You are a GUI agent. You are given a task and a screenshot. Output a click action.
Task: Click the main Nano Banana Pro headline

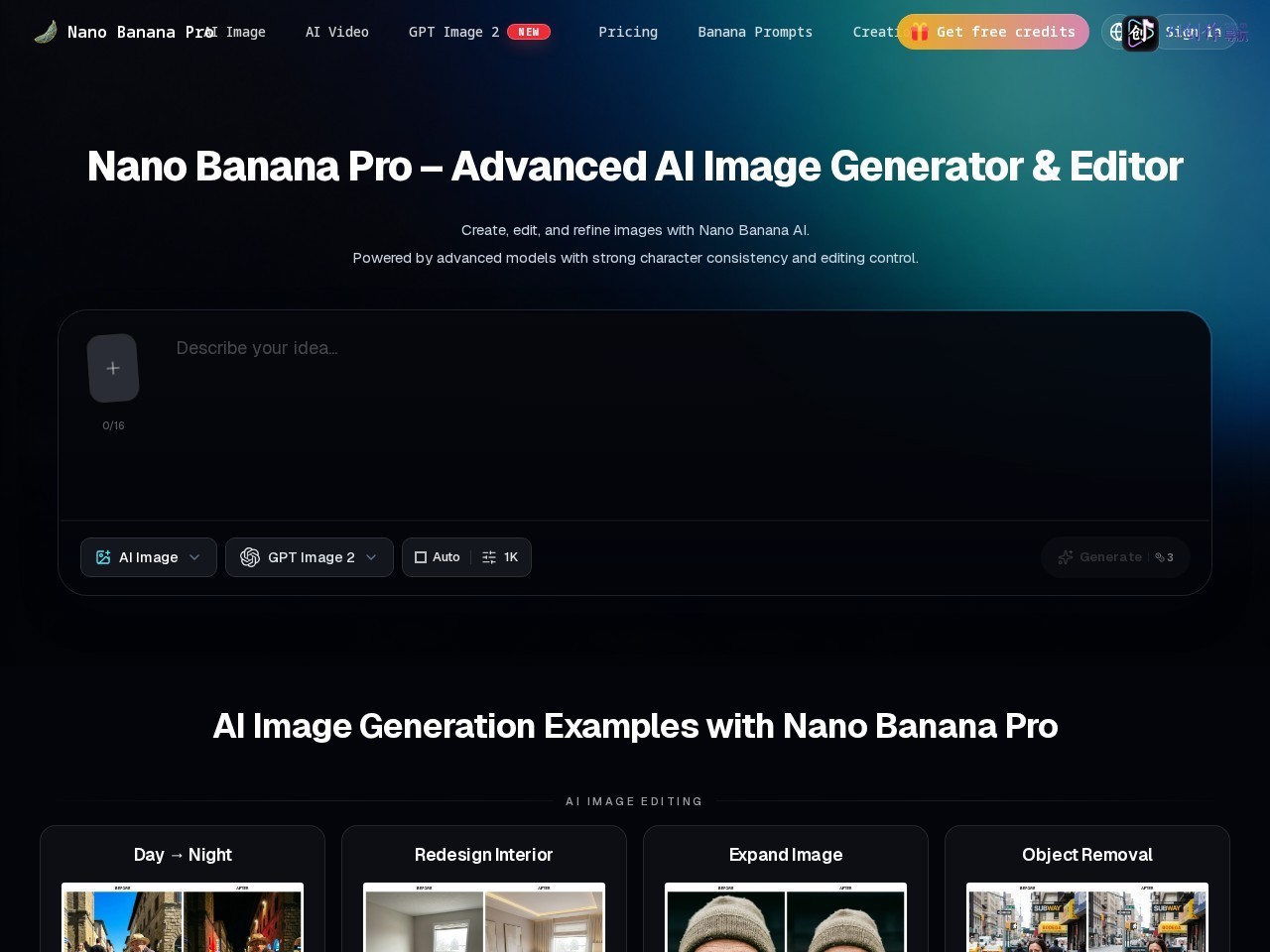[x=635, y=167]
